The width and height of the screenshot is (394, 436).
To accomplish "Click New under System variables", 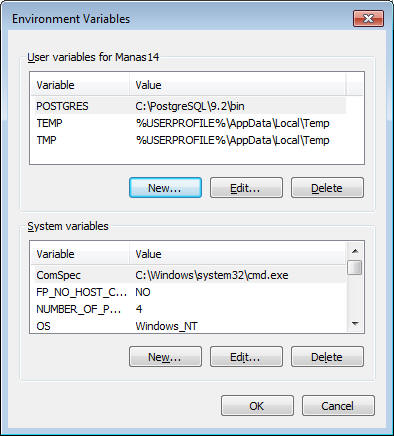I will coord(165,357).
